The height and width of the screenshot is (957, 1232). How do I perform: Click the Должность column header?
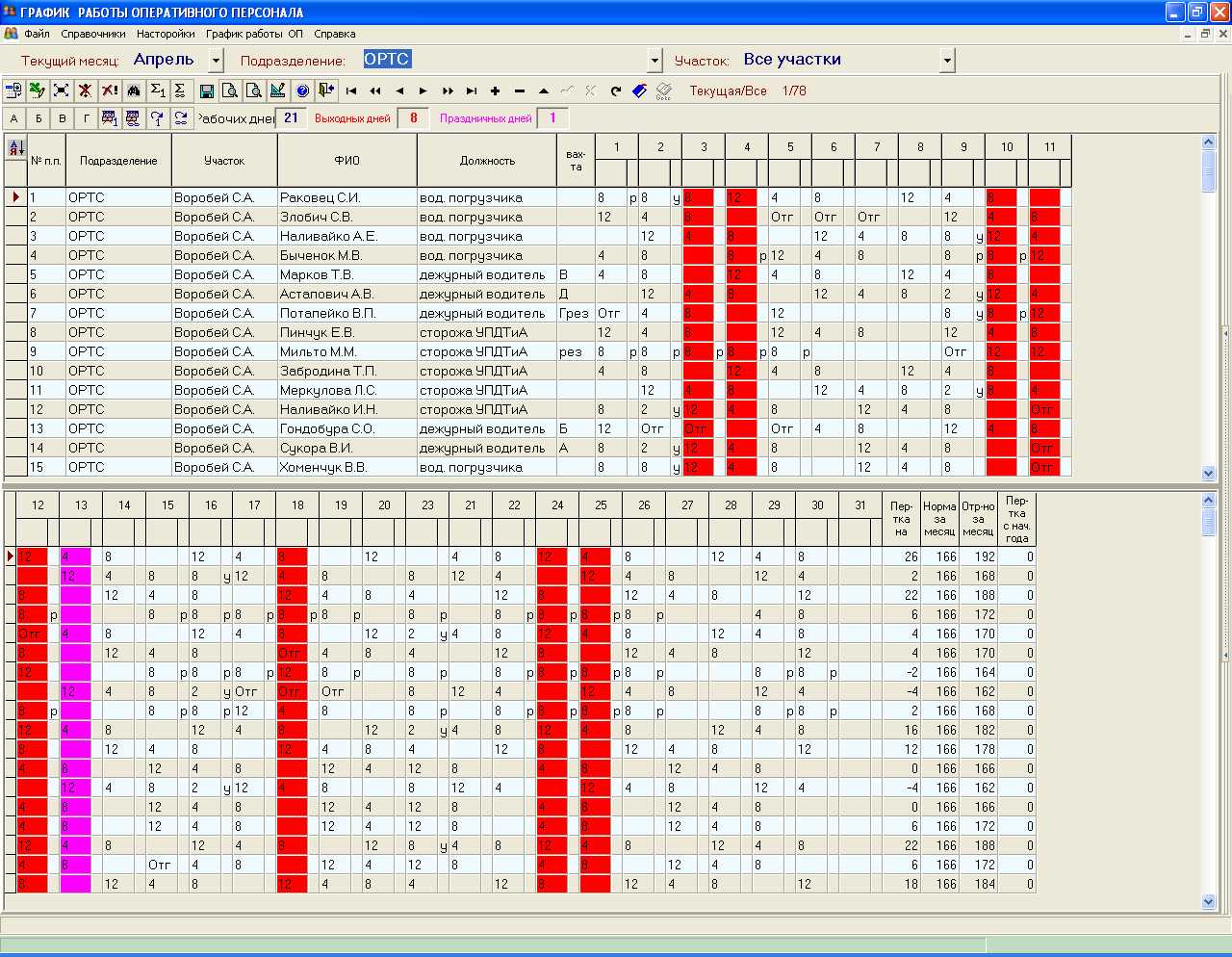click(487, 161)
